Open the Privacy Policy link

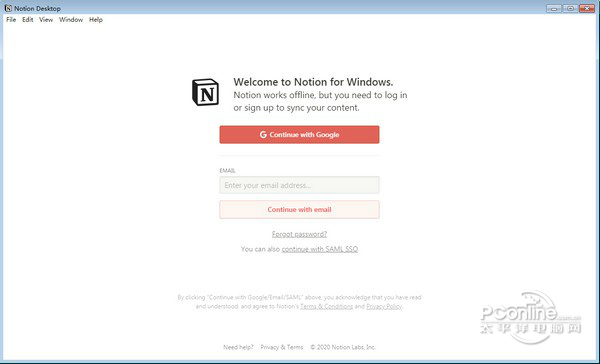point(384,306)
